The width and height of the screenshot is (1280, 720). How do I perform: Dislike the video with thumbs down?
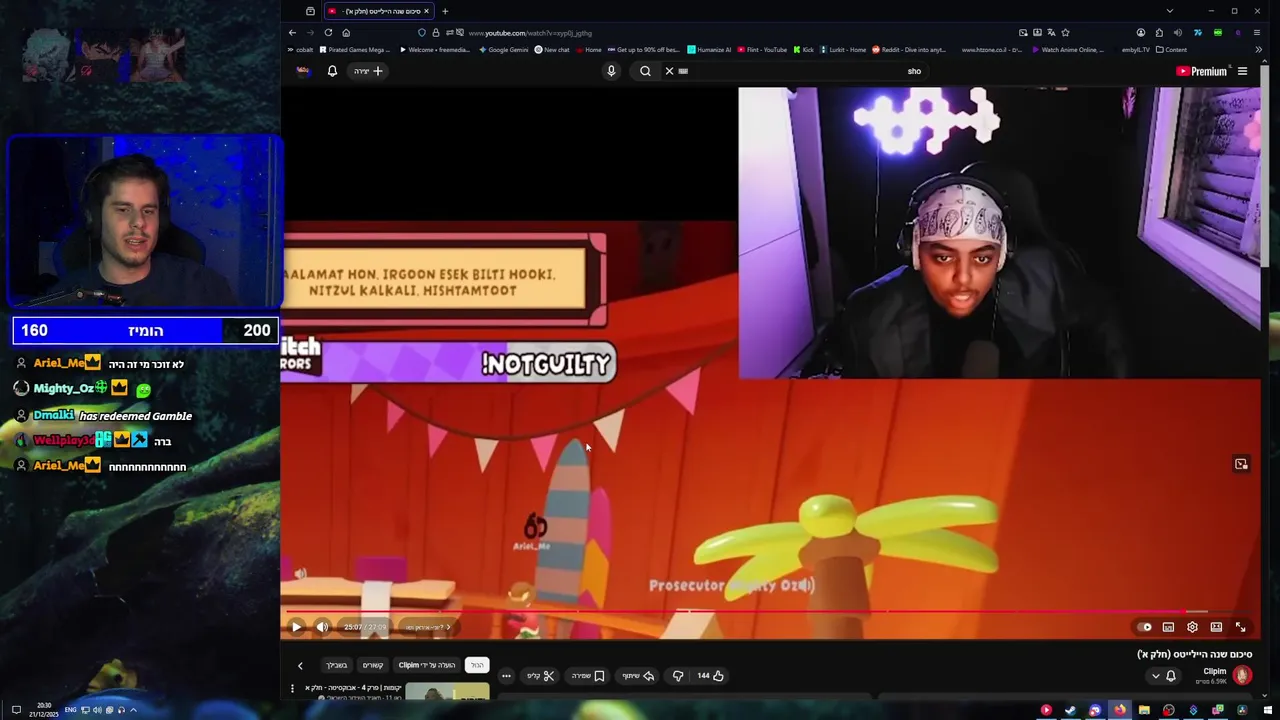point(678,676)
